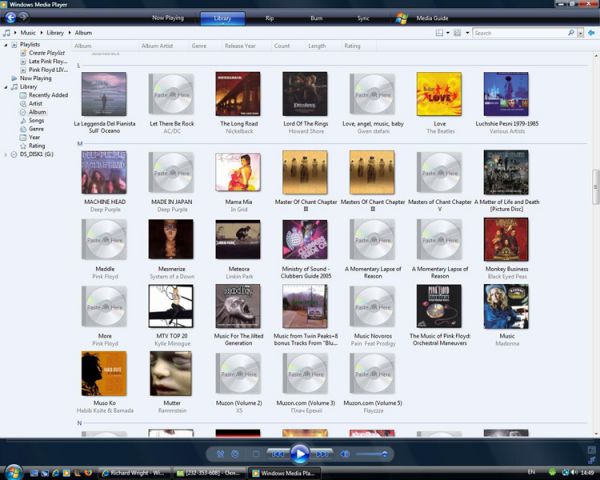Select the Muso Ko album cover
This screenshot has height=480, width=600.
[104, 374]
